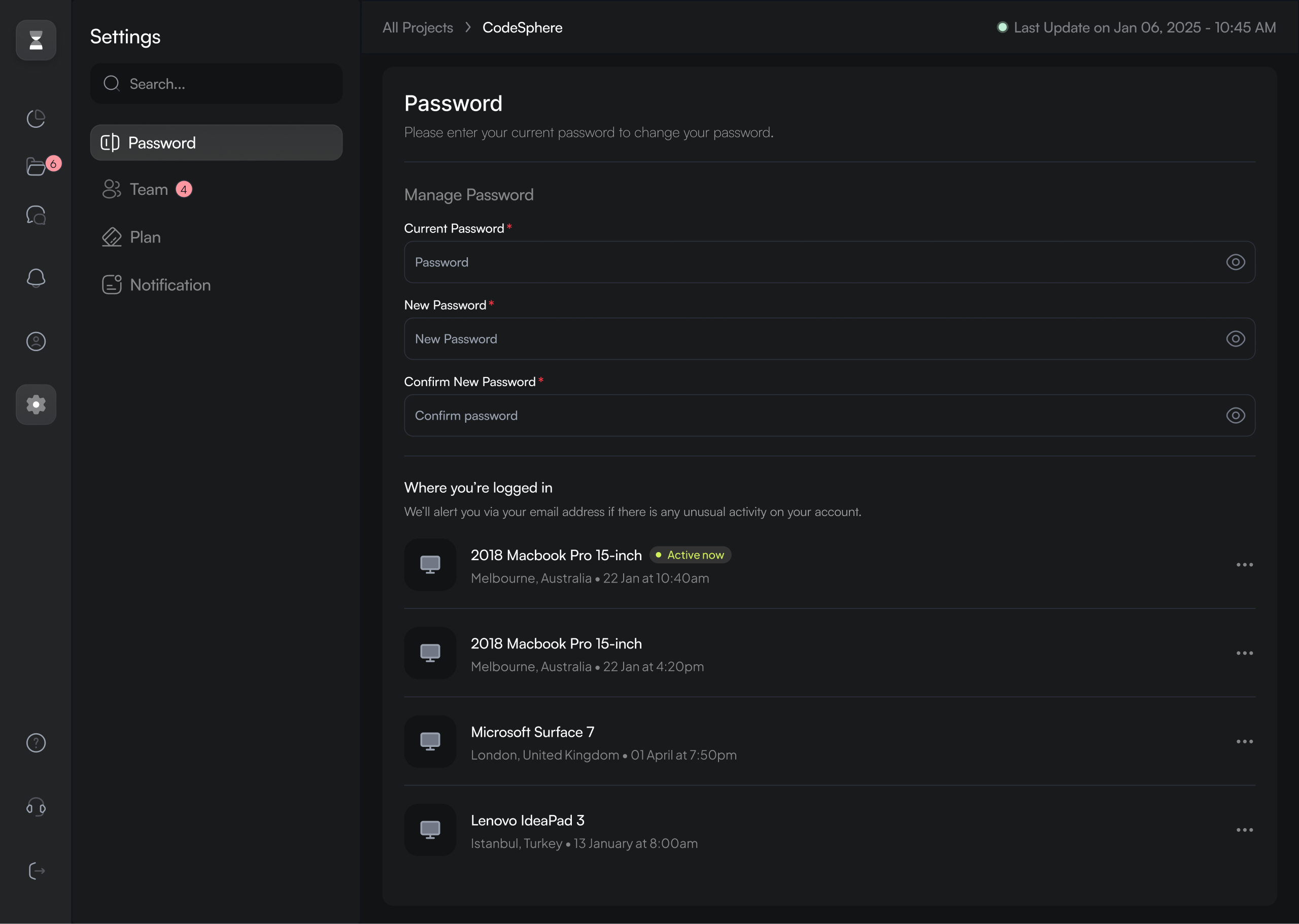Select the settings gear icon in sidebar
1299x924 pixels.
(36, 404)
